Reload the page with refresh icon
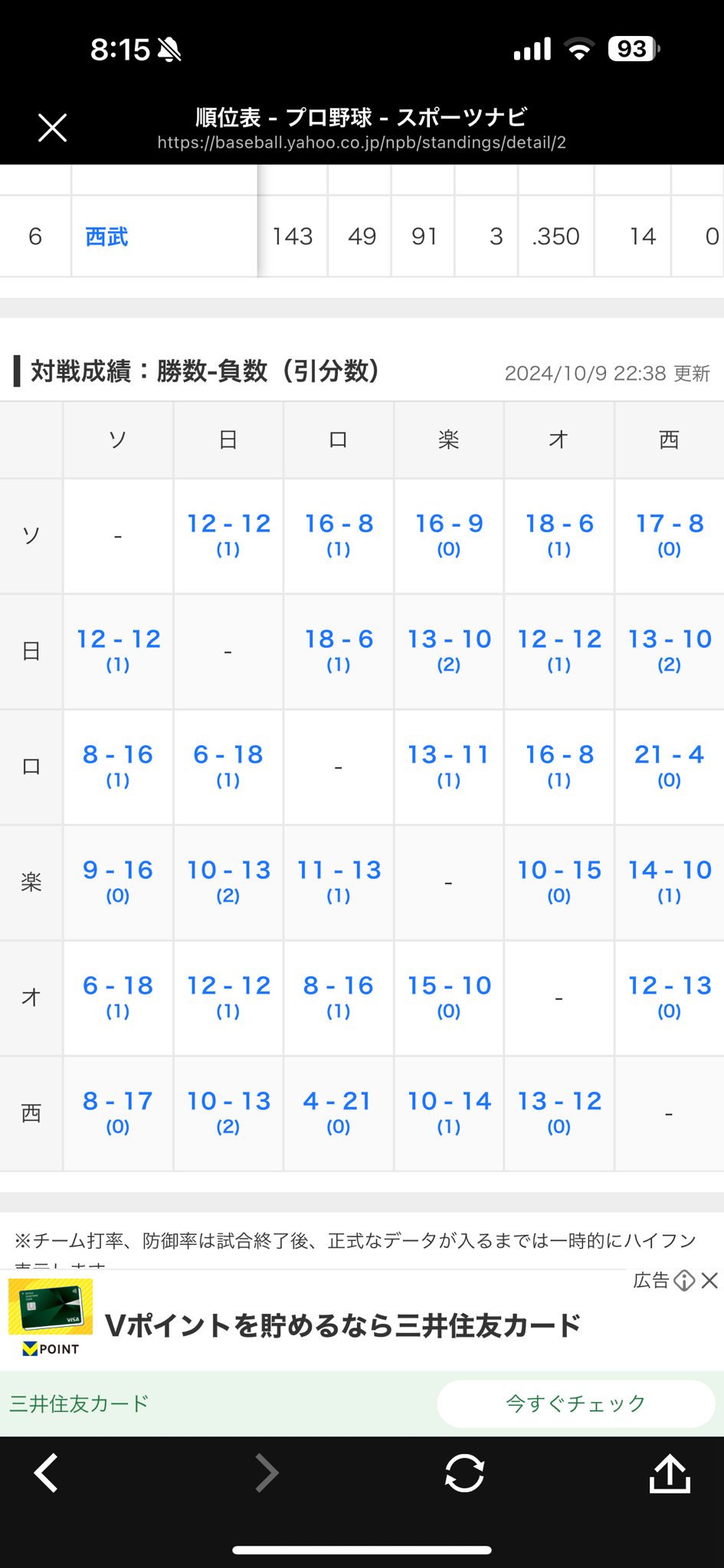The image size is (724, 1568). point(464,1473)
